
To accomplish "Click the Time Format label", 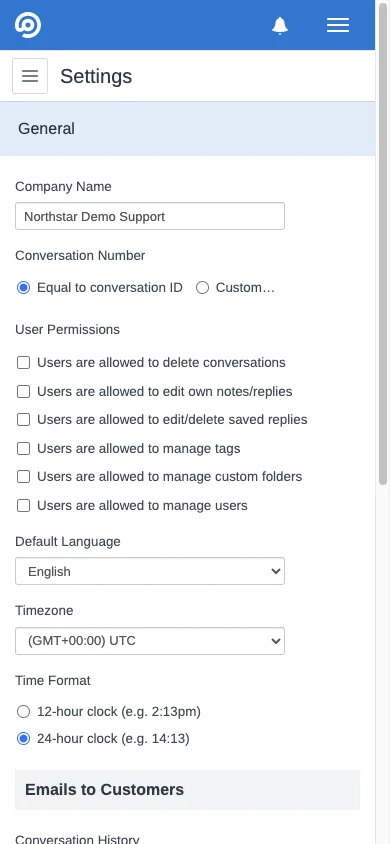I will [x=53, y=680].
